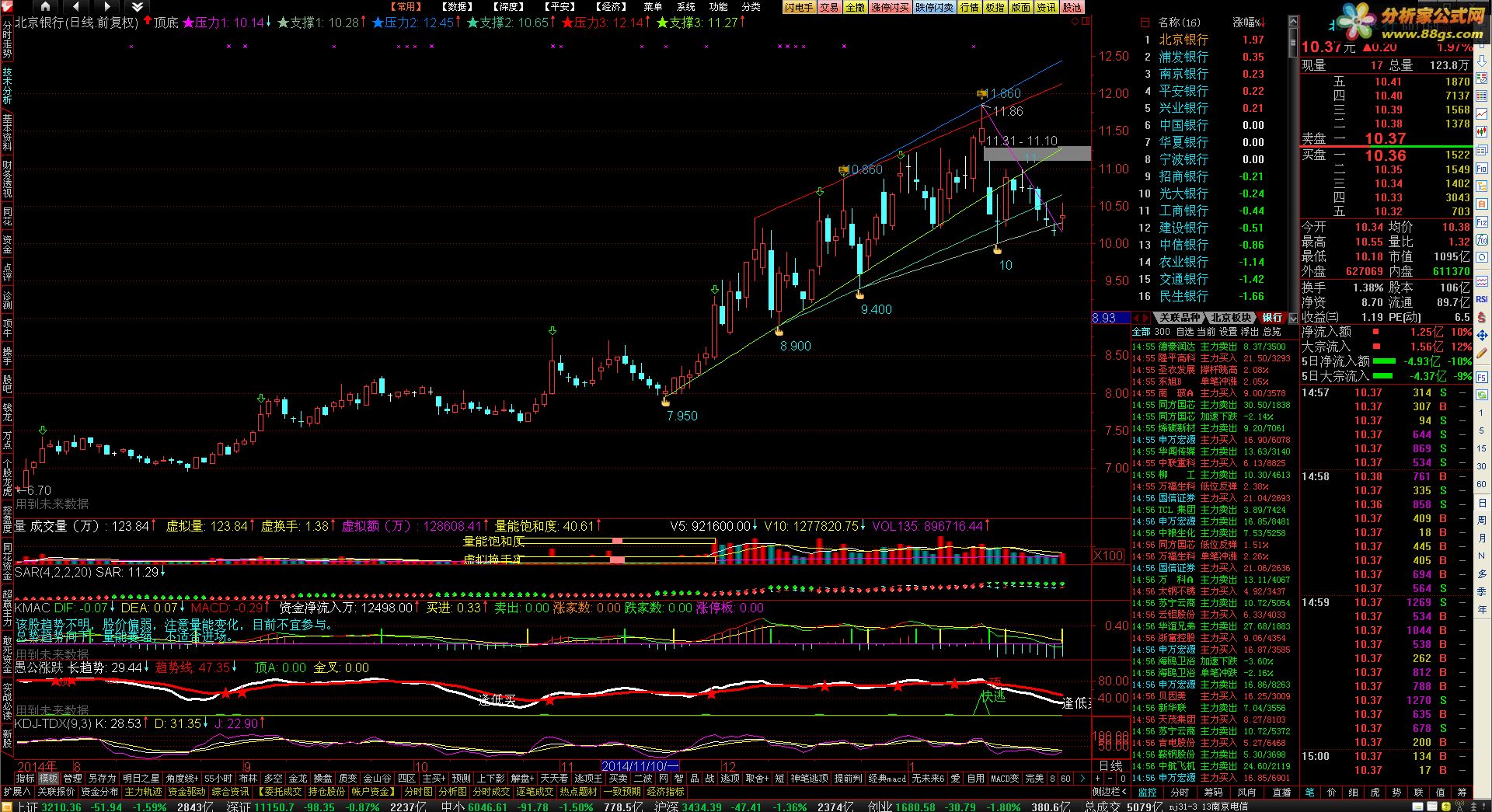Click the X100 volume scale label
The image size is (1492, 812).
pyautogui.click(x=1108, y=556)
